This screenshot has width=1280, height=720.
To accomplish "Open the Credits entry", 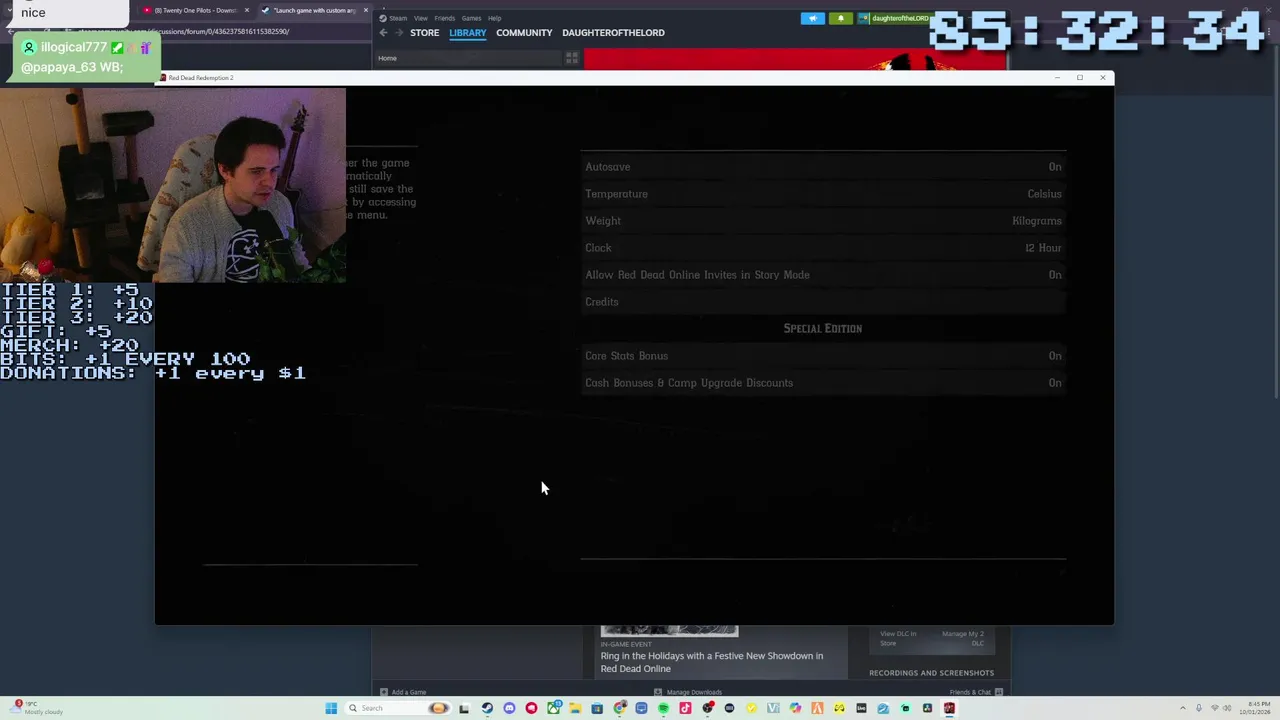I will [x=823, y=302].
